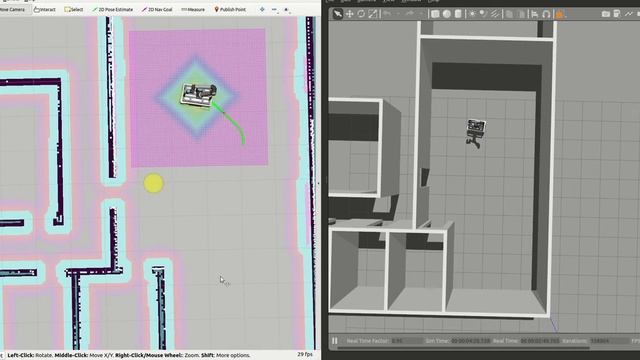Set a goal with 2D Nav Goal tool
Screen dimensions: 640x360
(x=157, y=9)
